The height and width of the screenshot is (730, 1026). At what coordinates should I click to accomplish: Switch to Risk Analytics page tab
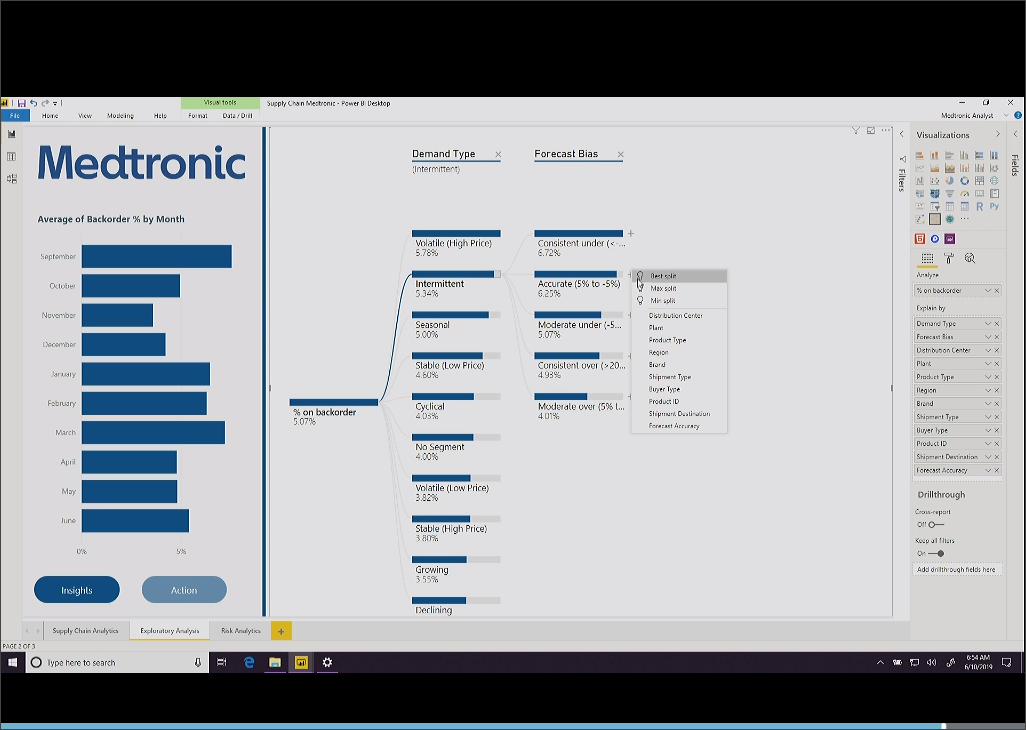coord(241,631)
